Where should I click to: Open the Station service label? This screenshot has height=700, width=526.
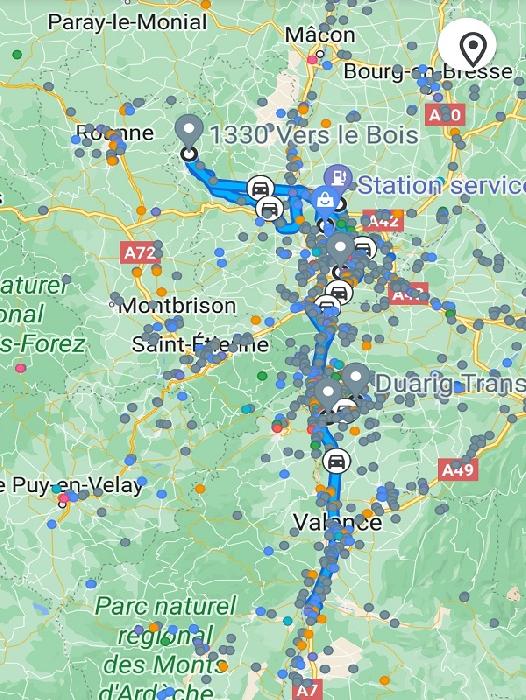[442, 185]
